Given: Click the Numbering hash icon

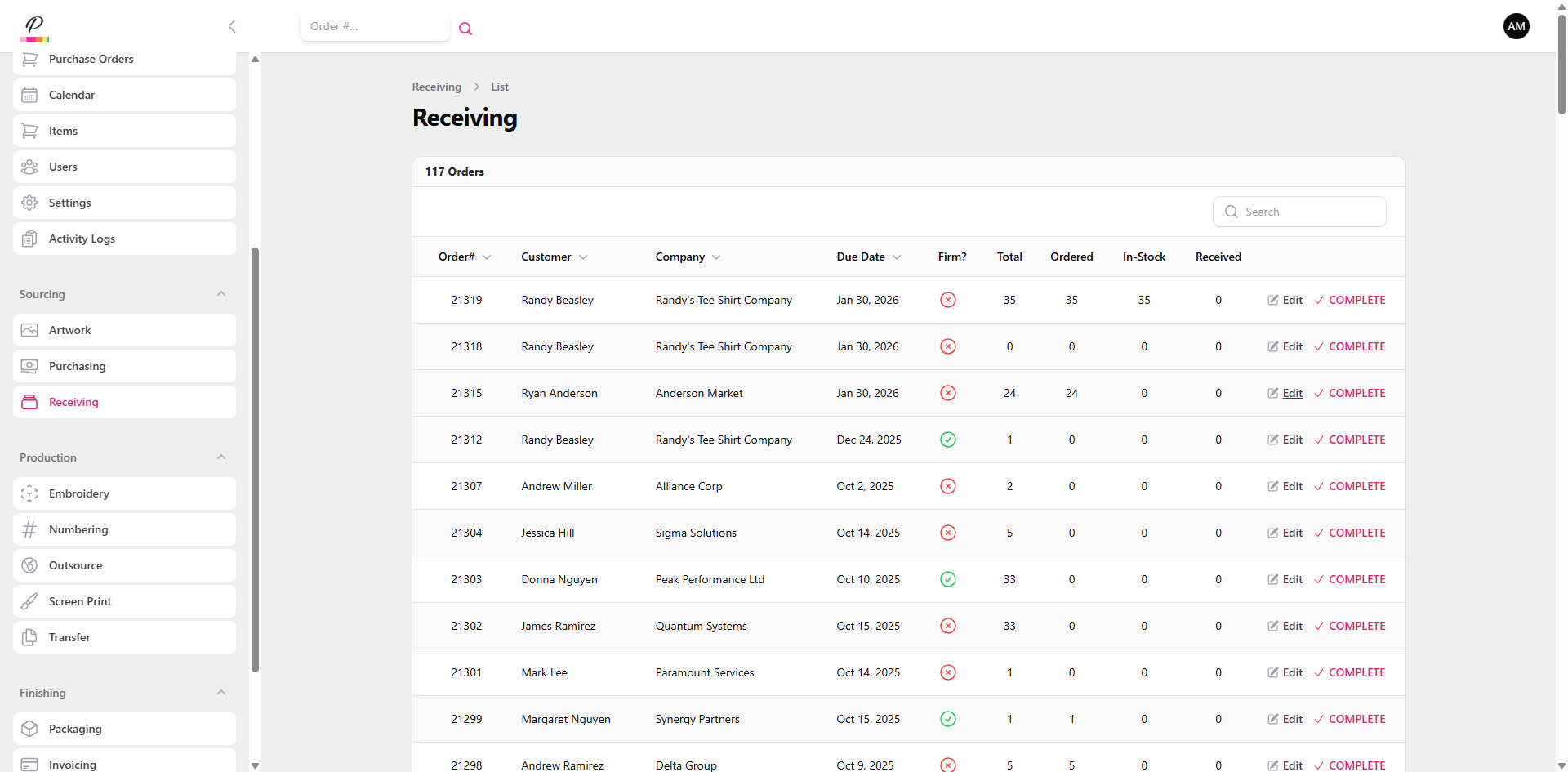Looking at the screenshot, I should [x=29, y=529].
